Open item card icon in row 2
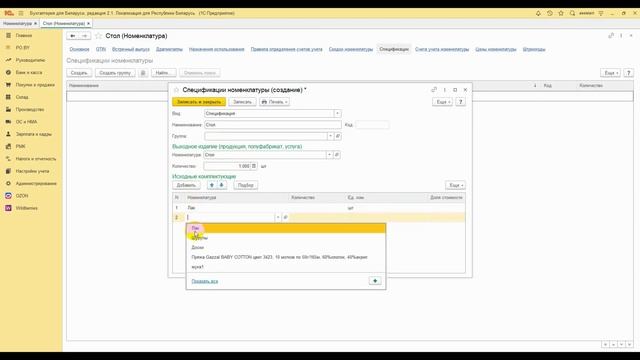Viewport: 640px width, 360px height. tap(285, 218)
